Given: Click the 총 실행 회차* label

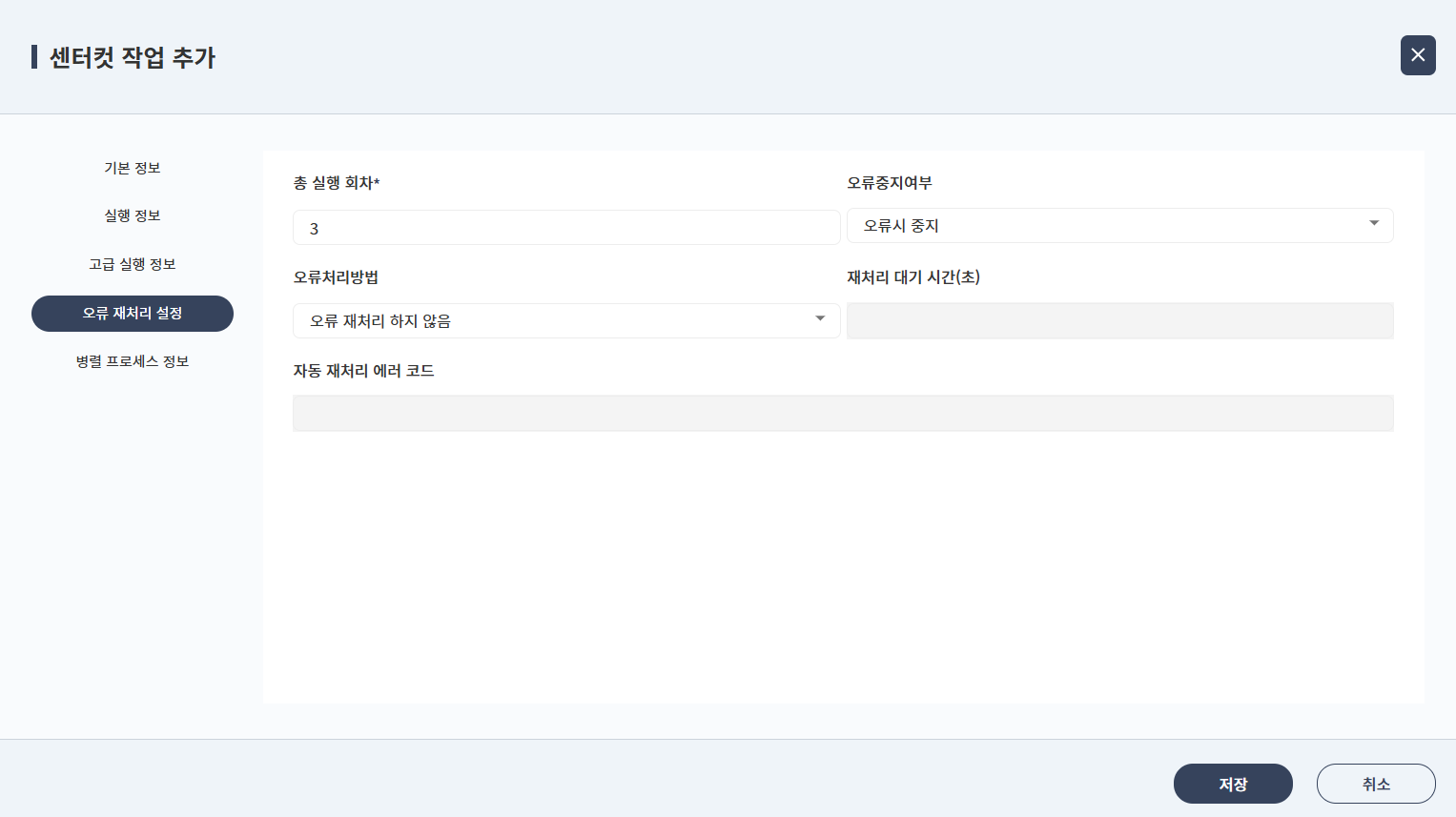Looking at the screenshot, I should tap(337, 183).
